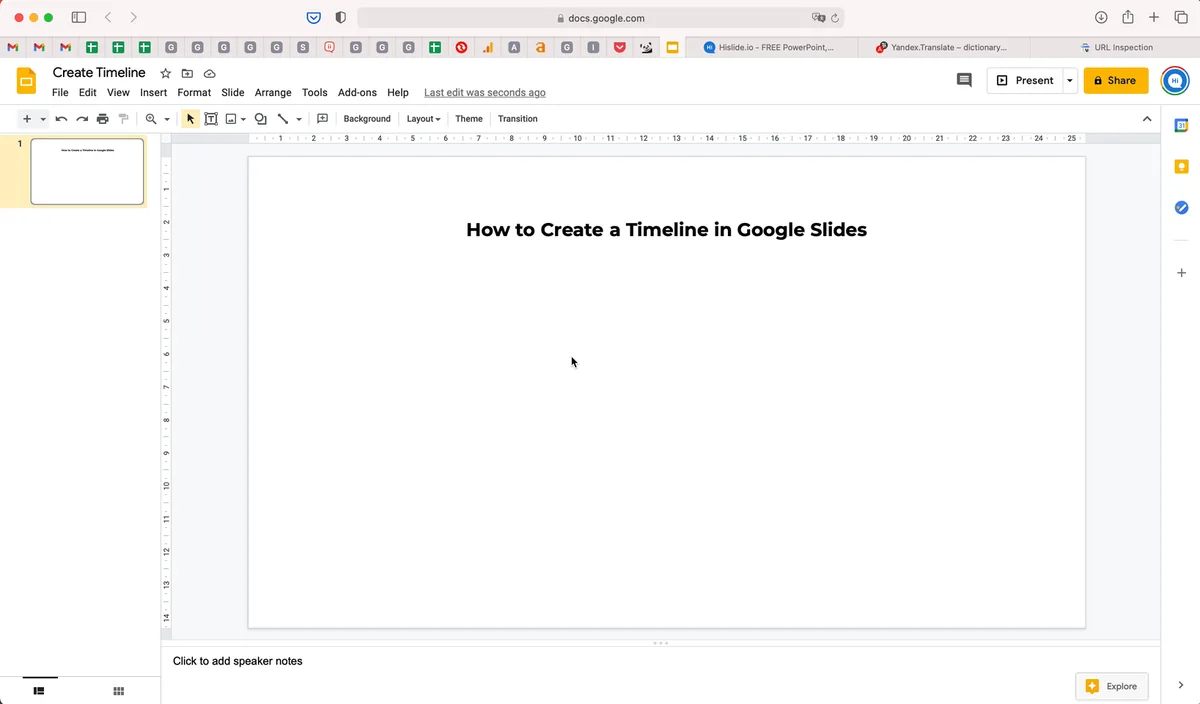1200x704 pixels.
Task: Click the docs.google.com address bar
Action: 600,18
